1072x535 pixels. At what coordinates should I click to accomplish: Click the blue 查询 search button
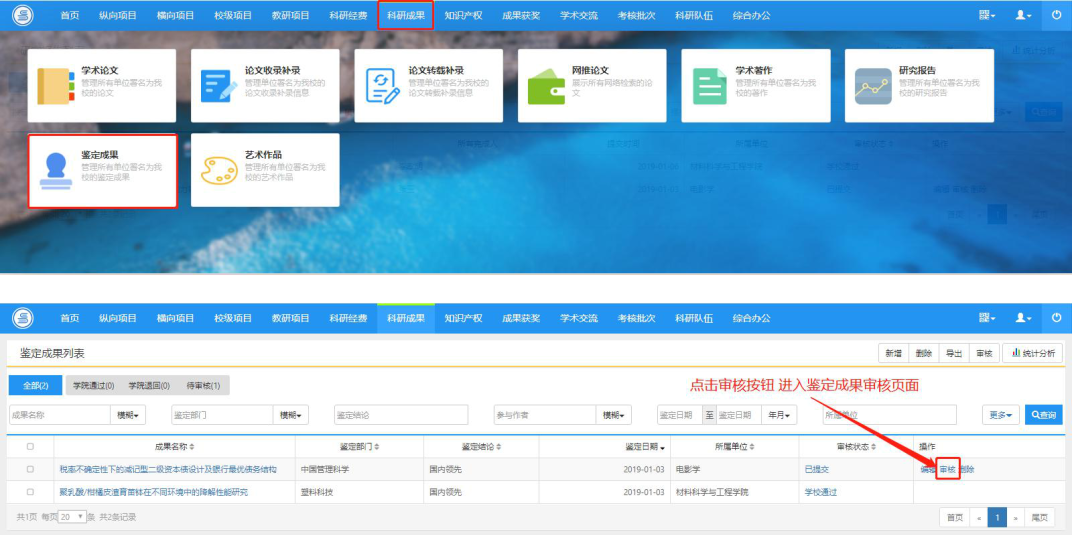(x=1044, y=415)
